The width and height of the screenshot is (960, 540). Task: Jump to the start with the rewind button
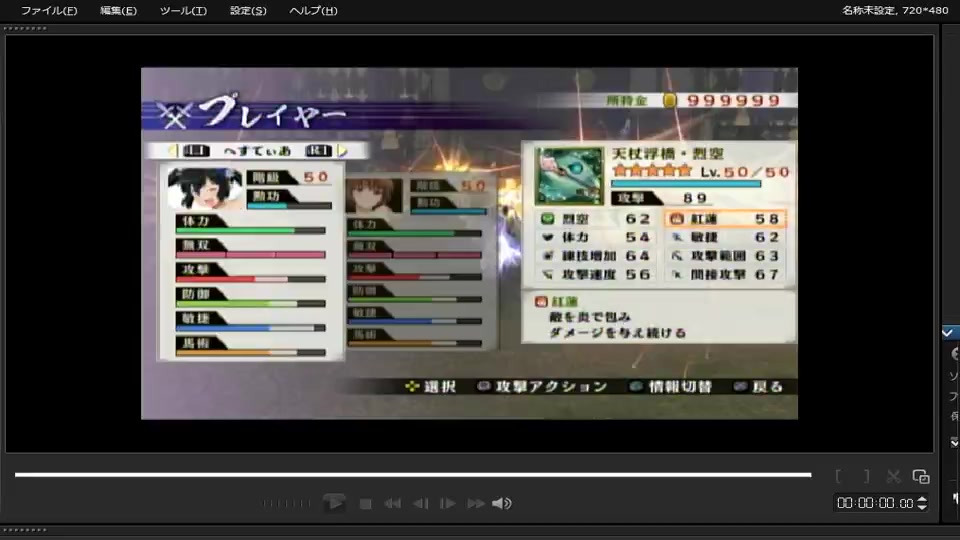pos(392,503)
